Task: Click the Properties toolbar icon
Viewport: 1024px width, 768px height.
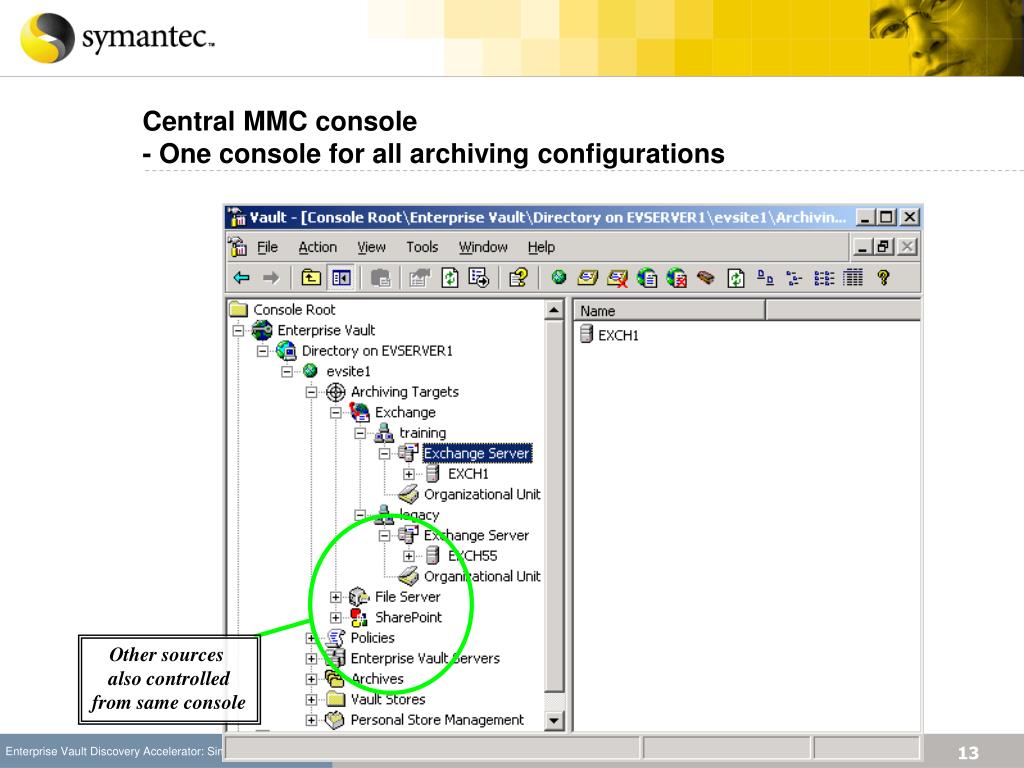Action: click(419, 278)
